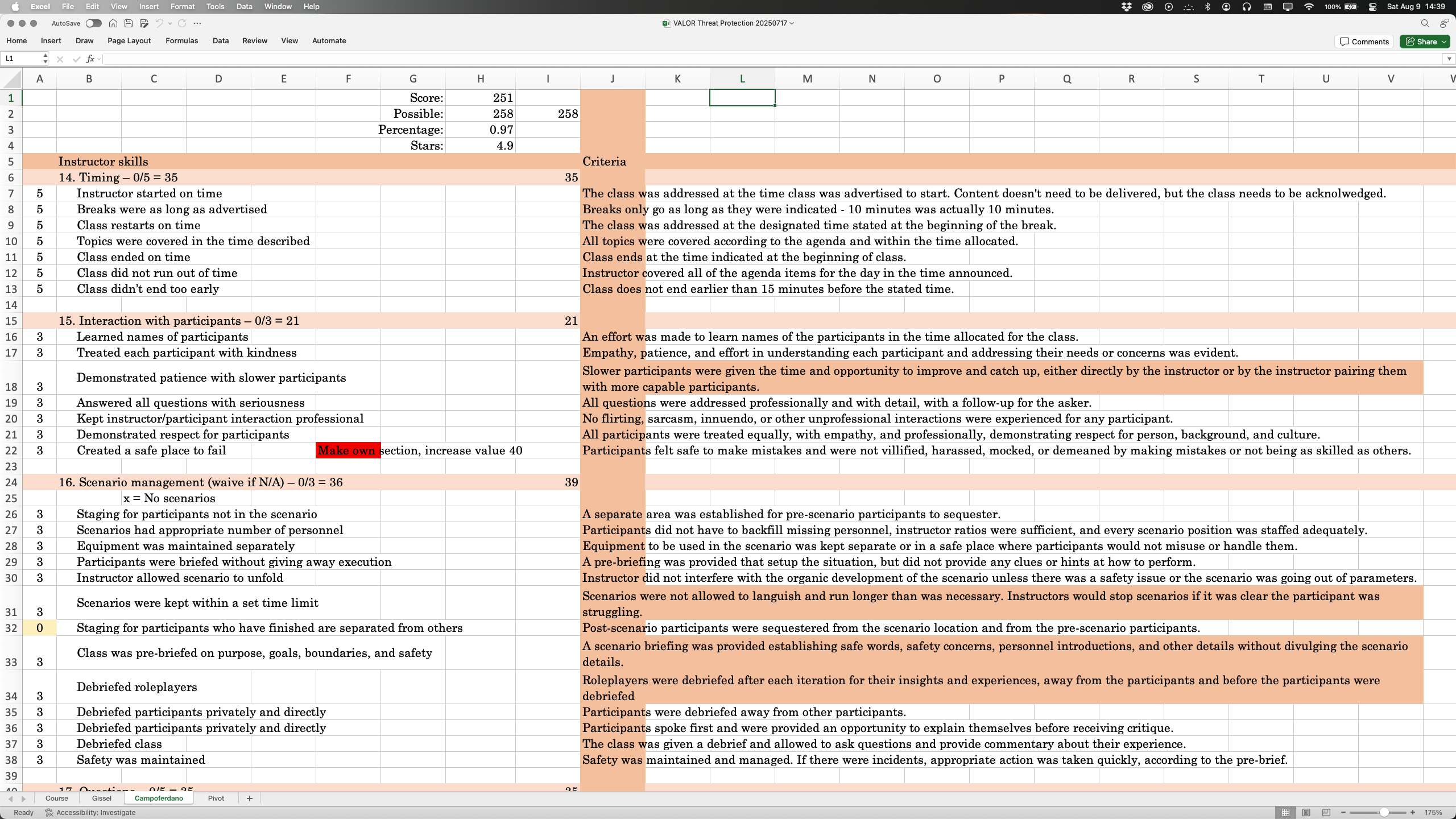Open the Tools menu in menu bar
1456x819 pixels.
[x=215, y=7]
